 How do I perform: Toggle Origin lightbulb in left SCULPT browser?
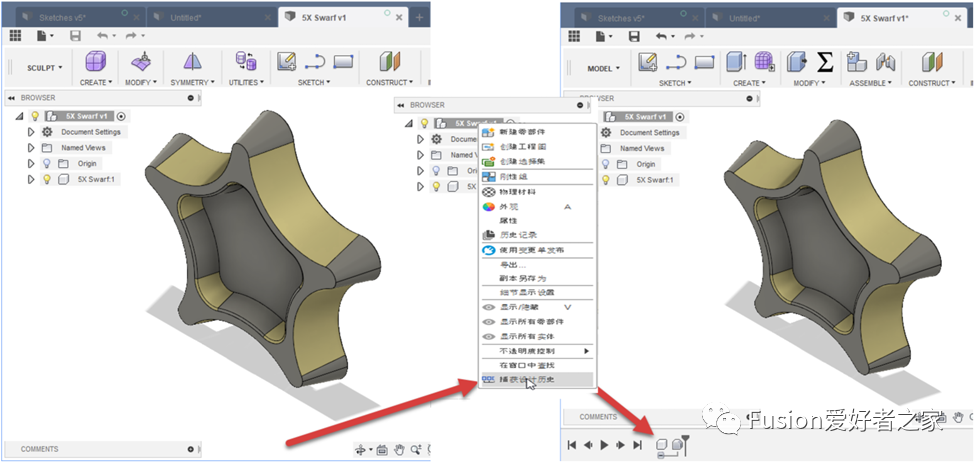[47, 163]
